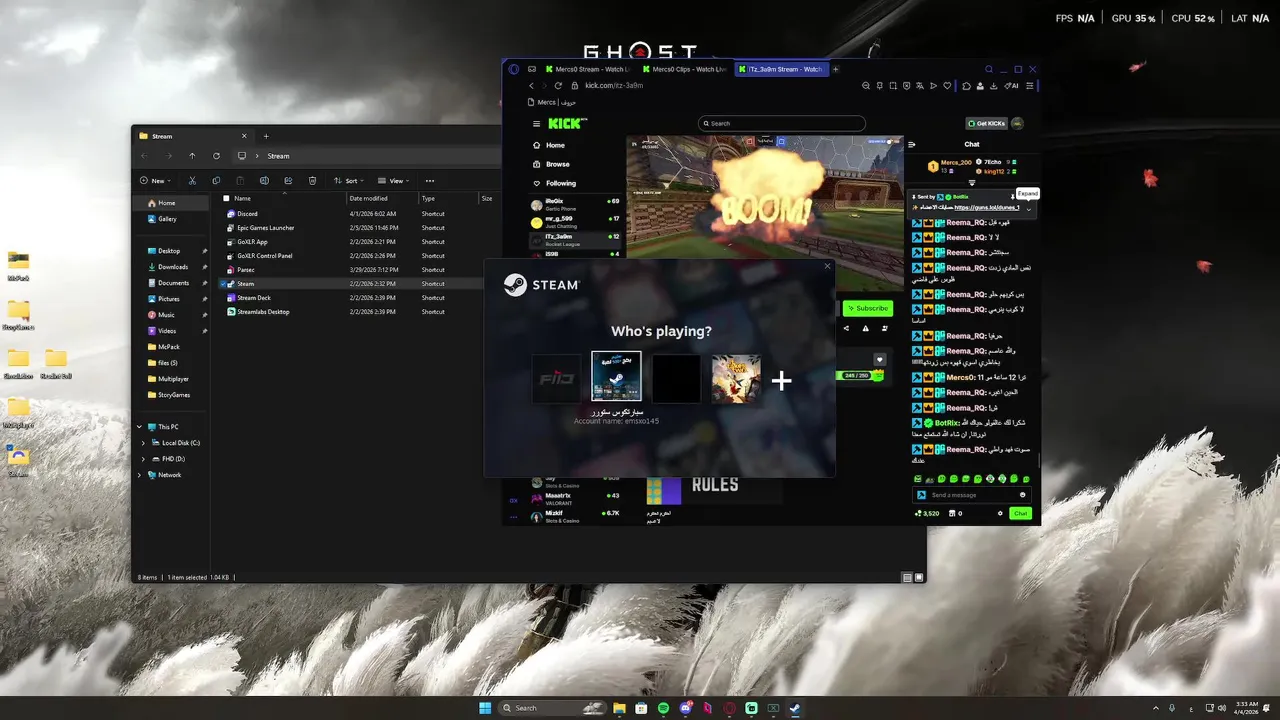Select Streamlabs Desktop shortcut row
This screenshot has width=1280, height=720.
click(360, 312)
